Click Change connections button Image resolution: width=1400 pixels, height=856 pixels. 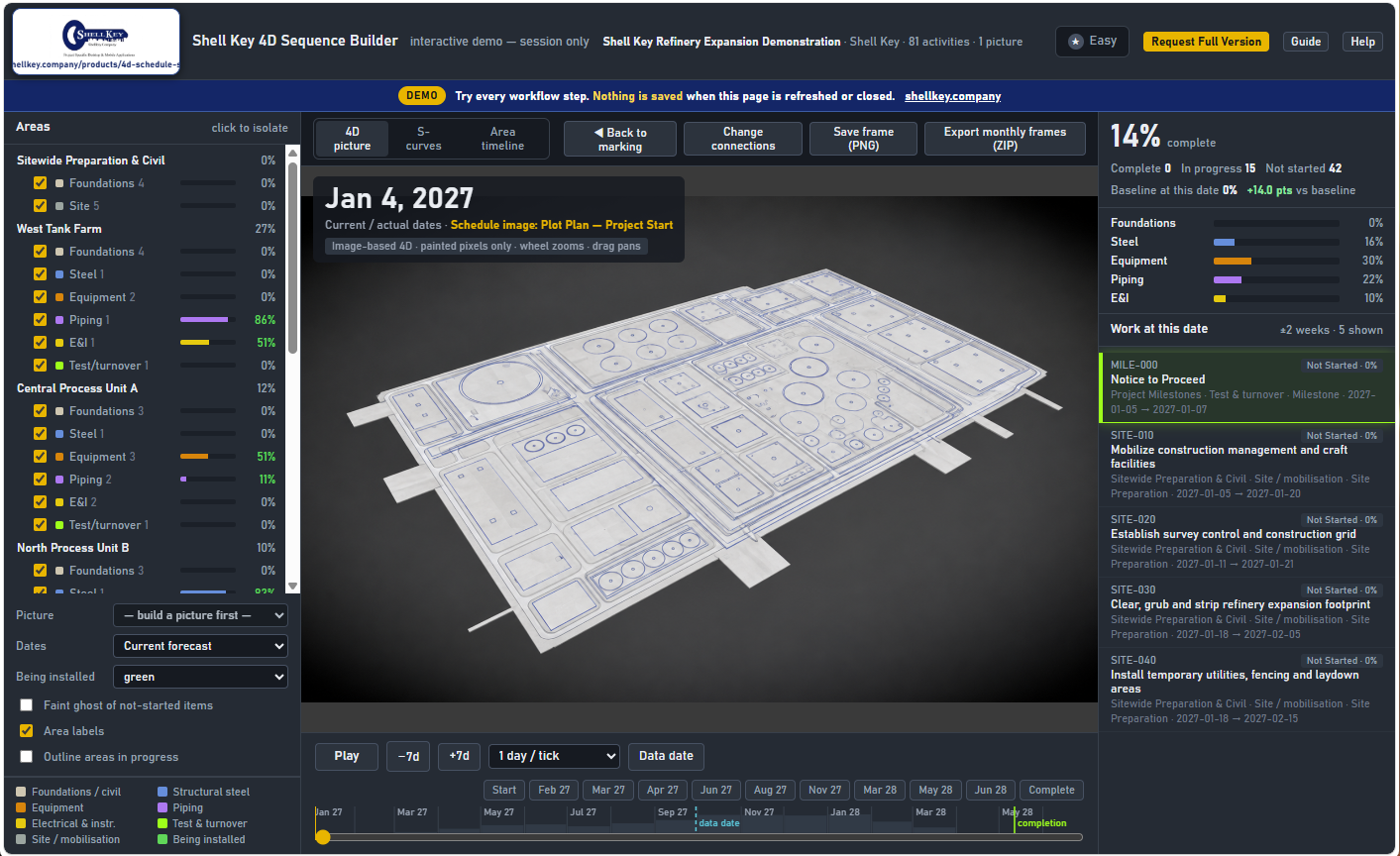[743, 139]
